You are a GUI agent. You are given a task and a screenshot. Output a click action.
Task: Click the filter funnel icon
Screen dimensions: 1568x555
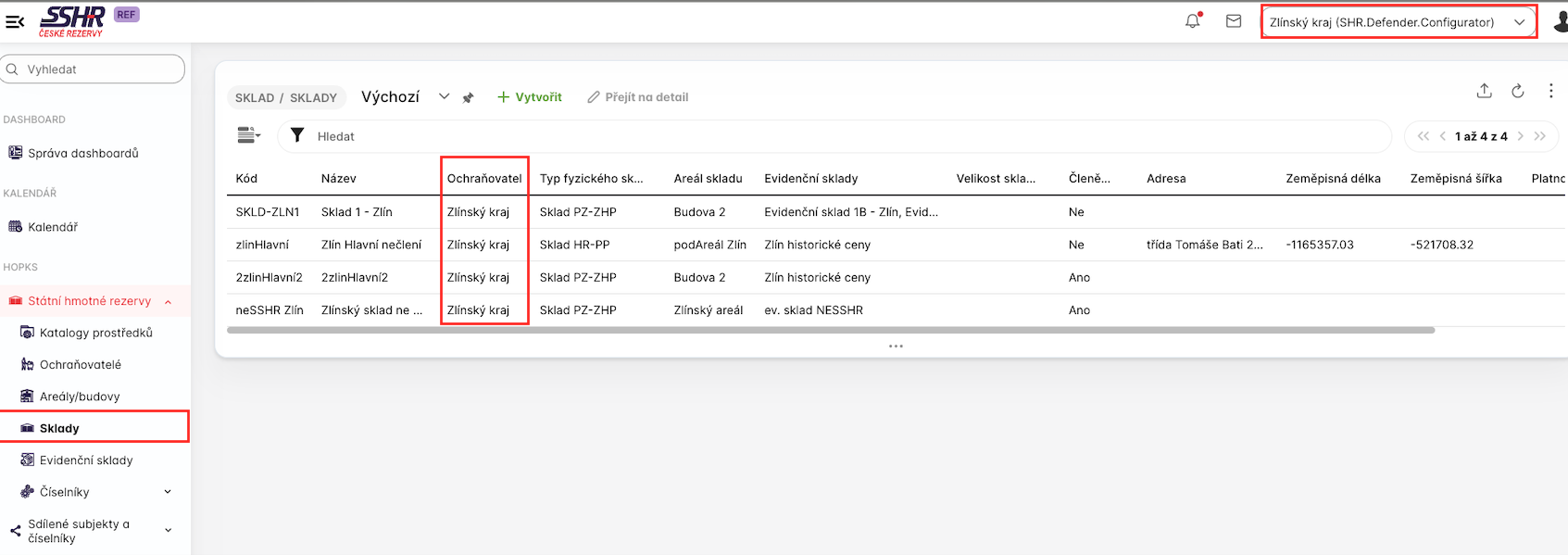pos(297,136)
